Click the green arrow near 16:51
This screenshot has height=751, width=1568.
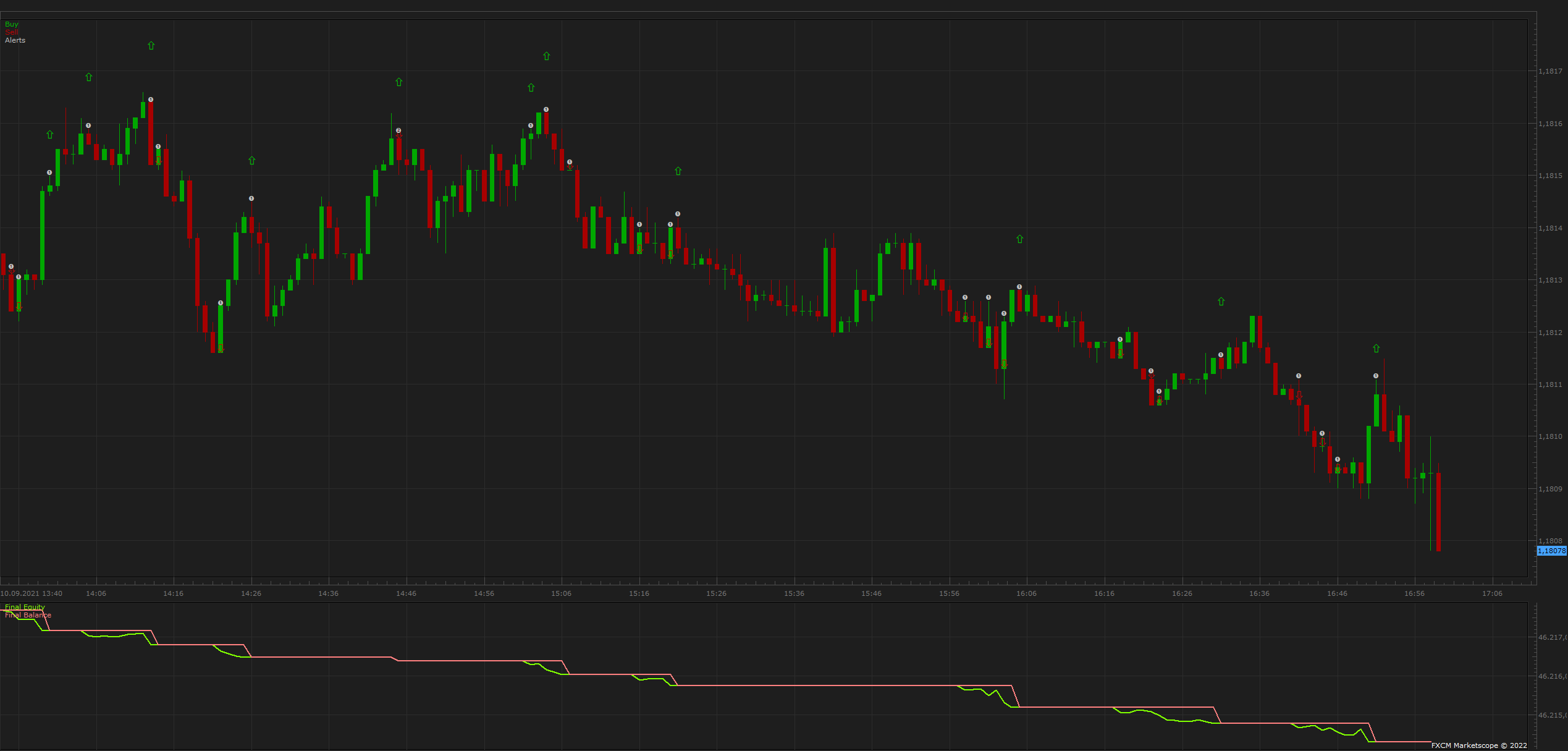1376,349
